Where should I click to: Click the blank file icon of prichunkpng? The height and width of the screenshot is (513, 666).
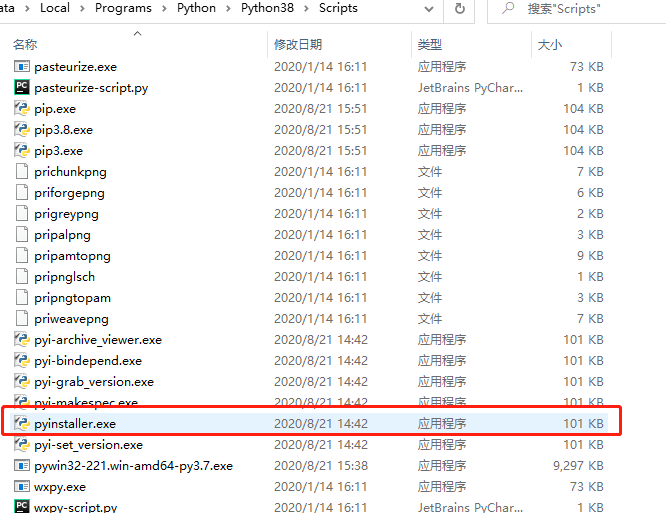pos(22,171)
